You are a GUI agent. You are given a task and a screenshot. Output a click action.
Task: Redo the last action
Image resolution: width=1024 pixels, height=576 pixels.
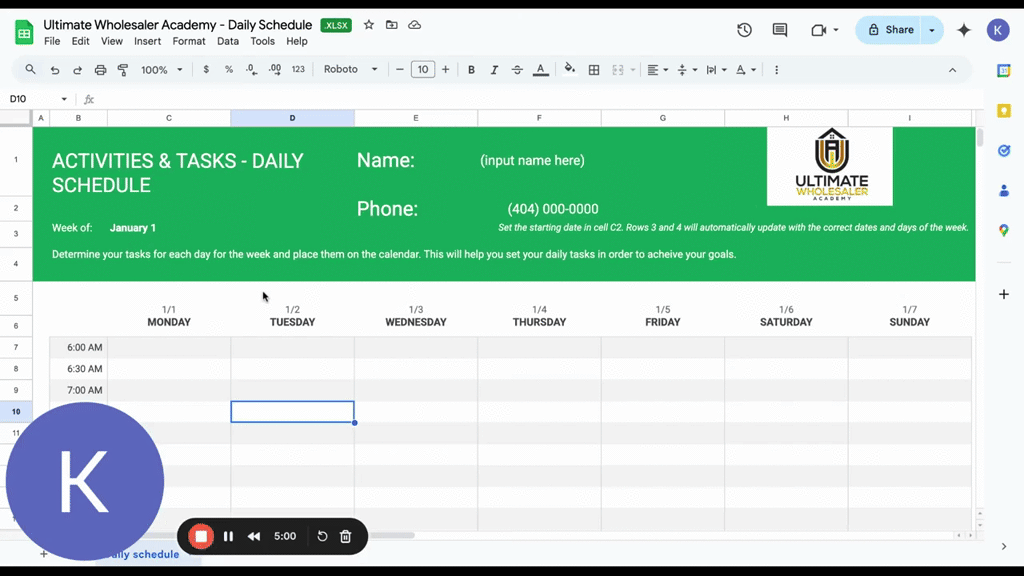click(77, 70)
